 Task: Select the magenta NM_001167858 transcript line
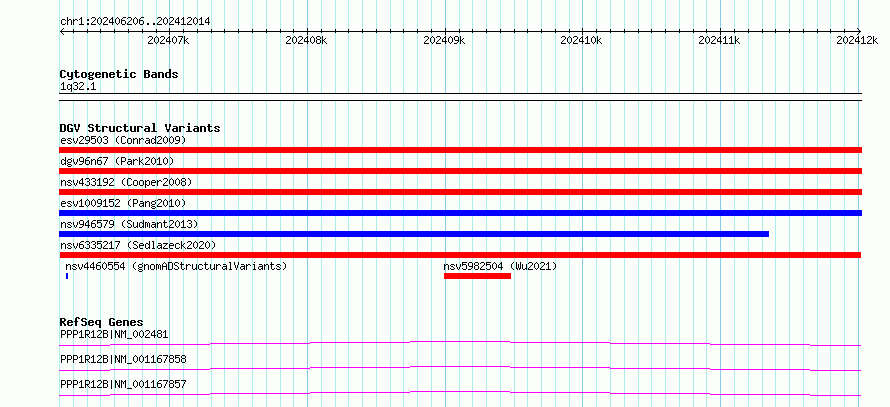click(x=460, y=368)
